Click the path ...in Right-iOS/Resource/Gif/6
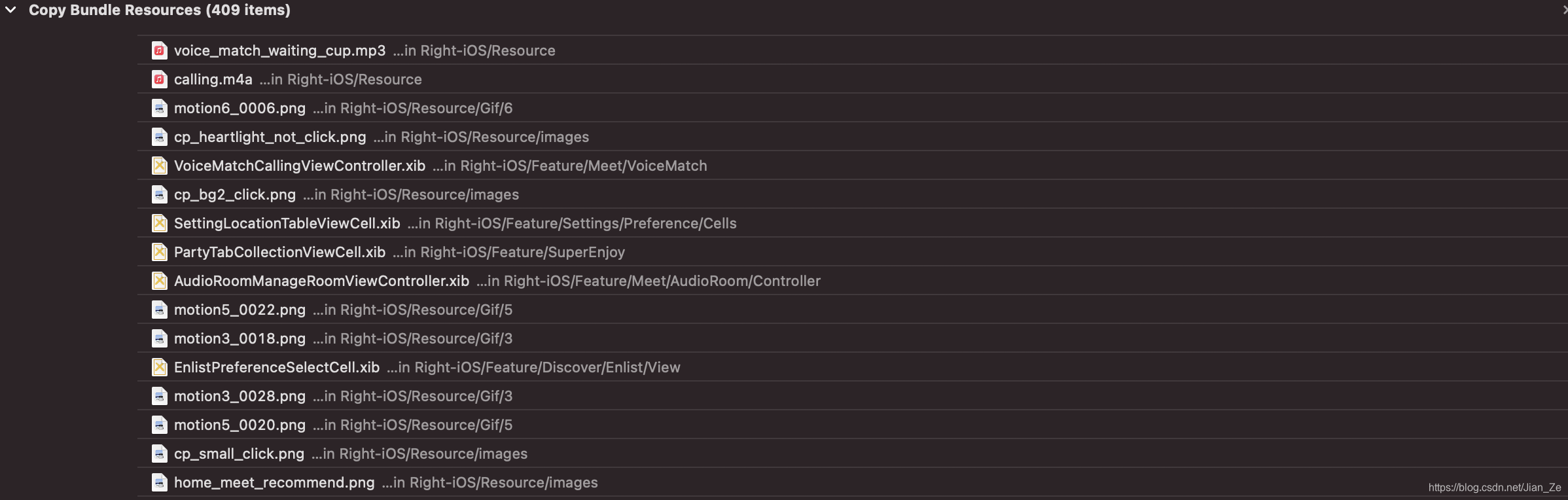 pyautogui.click(x=413, y=109)
